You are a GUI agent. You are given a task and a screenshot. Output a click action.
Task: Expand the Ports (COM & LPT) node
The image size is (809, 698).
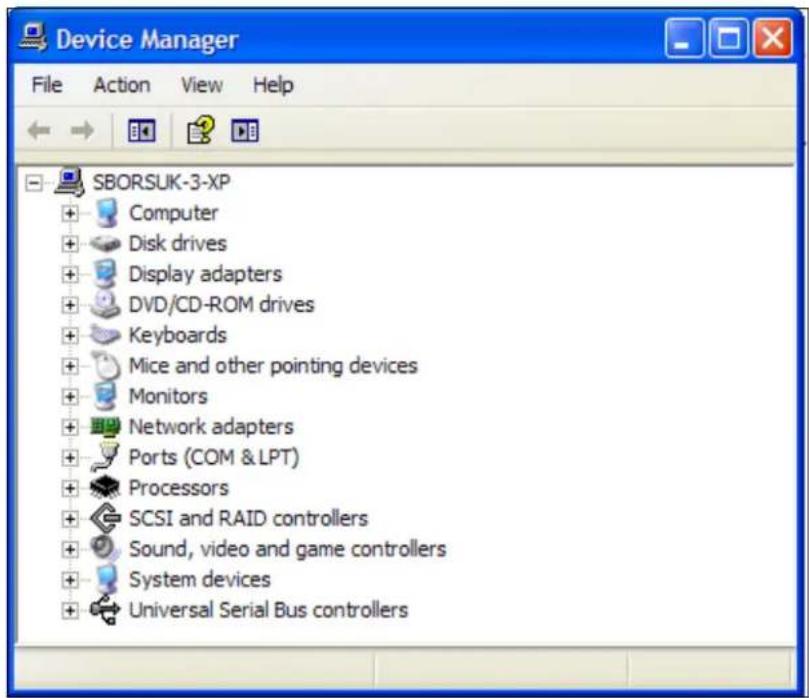pyautogui.click(x=70, y=458)
